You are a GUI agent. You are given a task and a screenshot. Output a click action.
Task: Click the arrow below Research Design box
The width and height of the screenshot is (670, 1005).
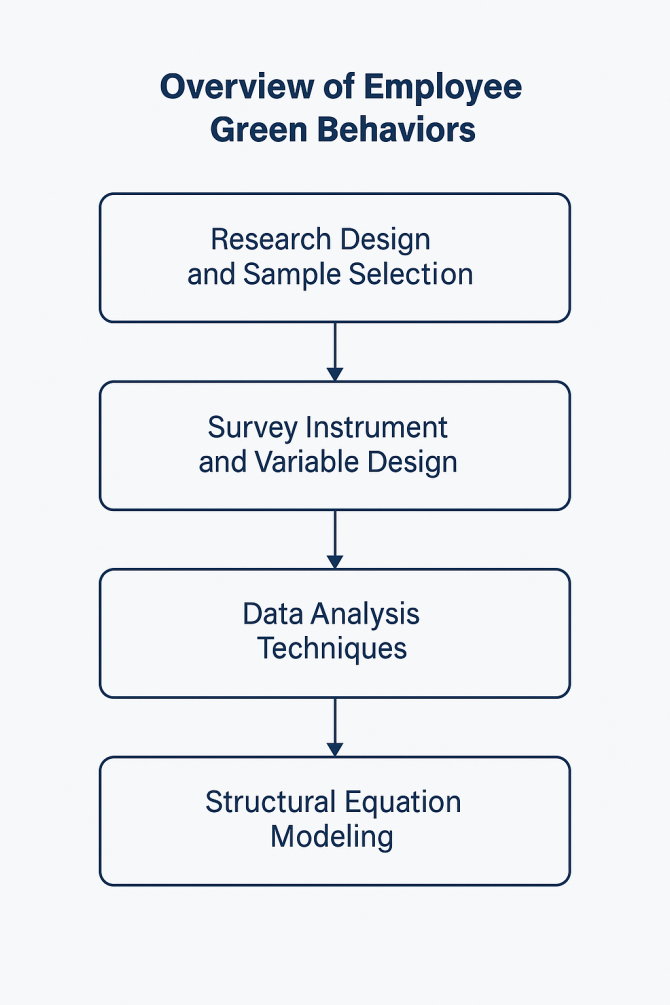pos(335,351)
